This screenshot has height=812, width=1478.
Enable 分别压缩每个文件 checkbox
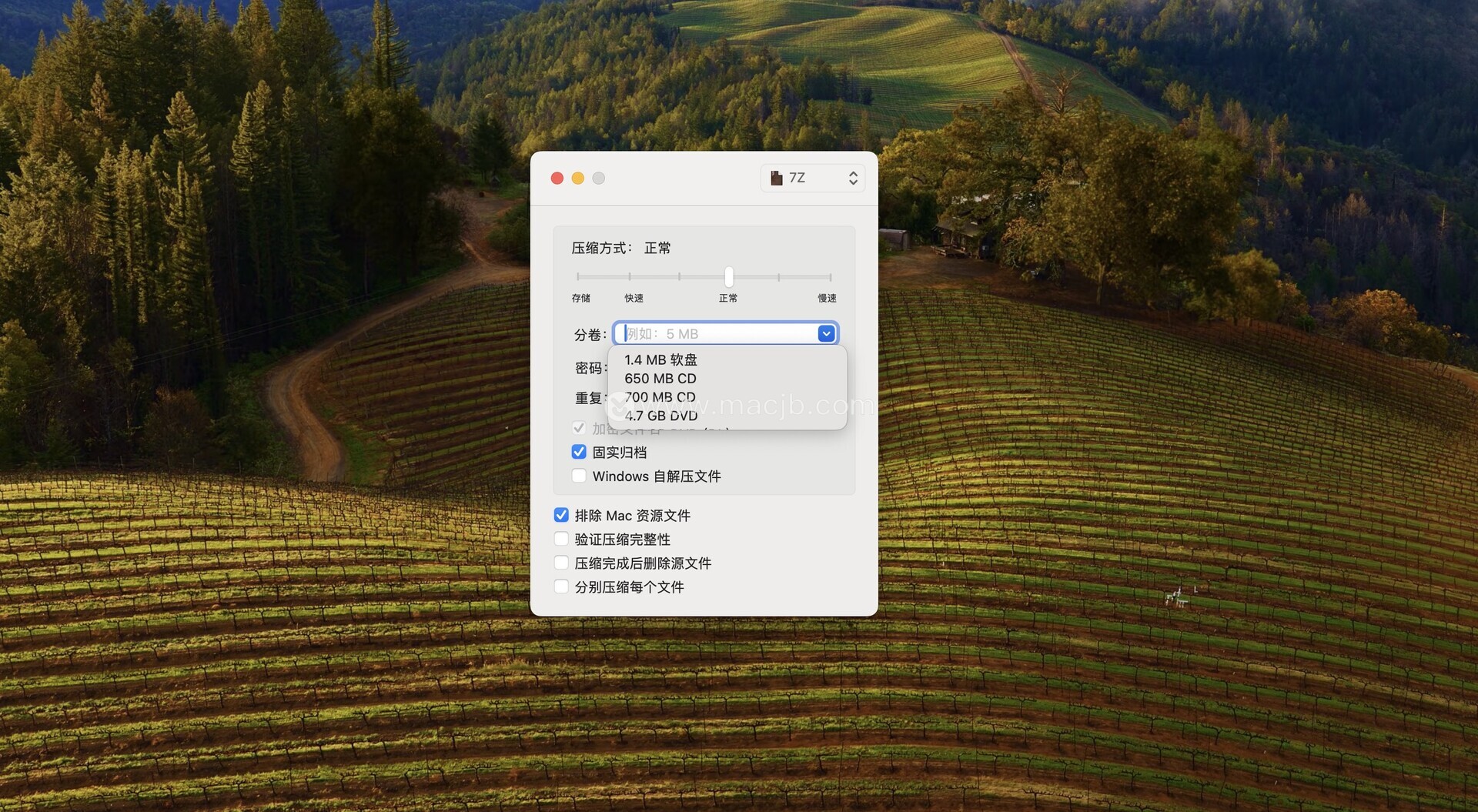561,586
